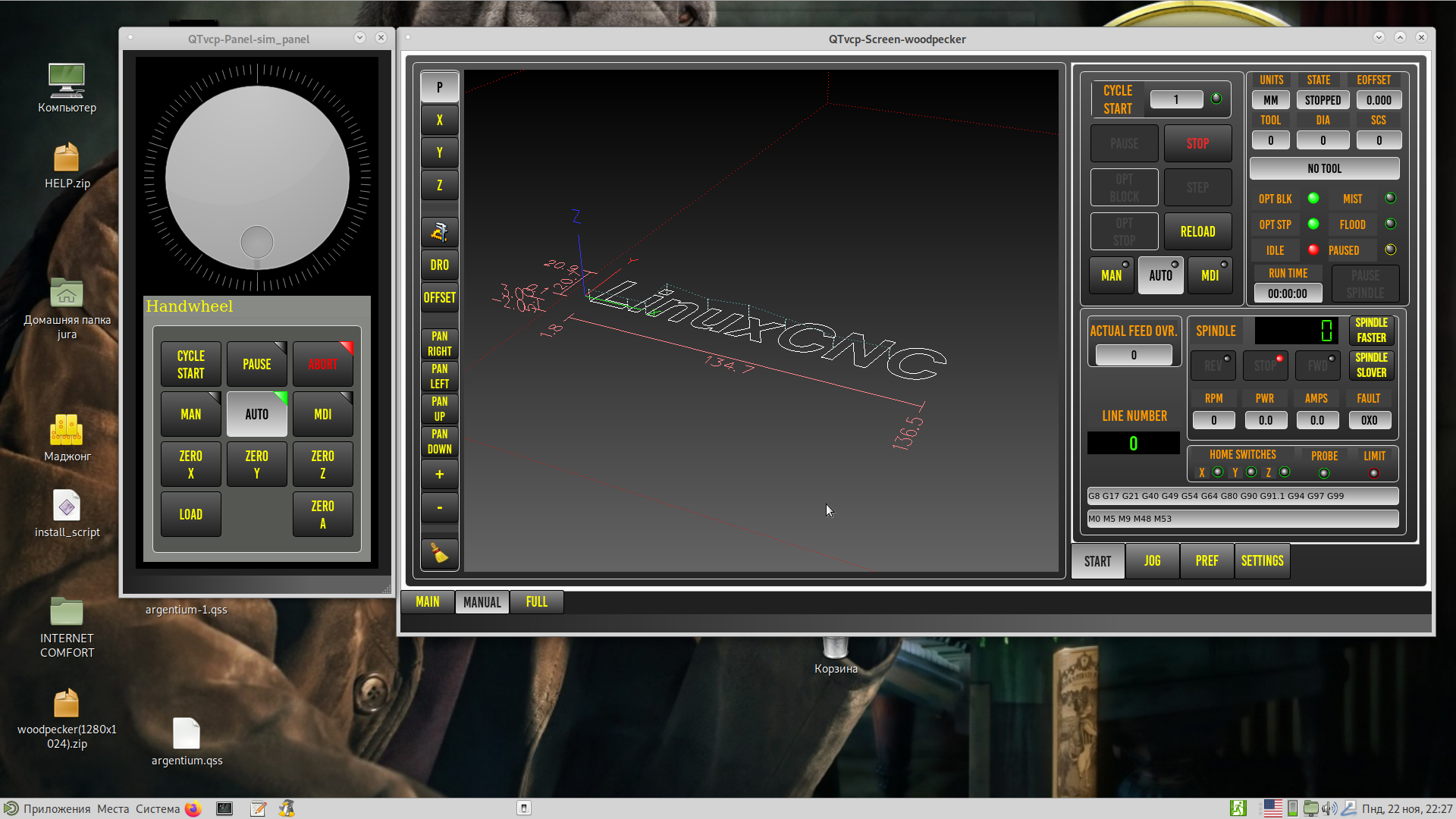Click the volume icon in the system tray
Screen dimensions: 1456x819
[x=1329, y=808]
